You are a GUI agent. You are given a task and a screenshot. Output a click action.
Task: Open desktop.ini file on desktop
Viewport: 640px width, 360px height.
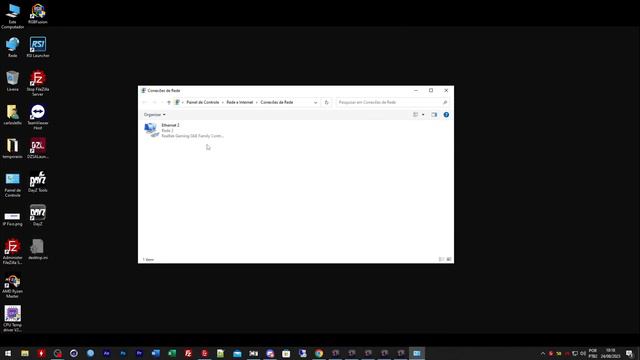point(38,249)
